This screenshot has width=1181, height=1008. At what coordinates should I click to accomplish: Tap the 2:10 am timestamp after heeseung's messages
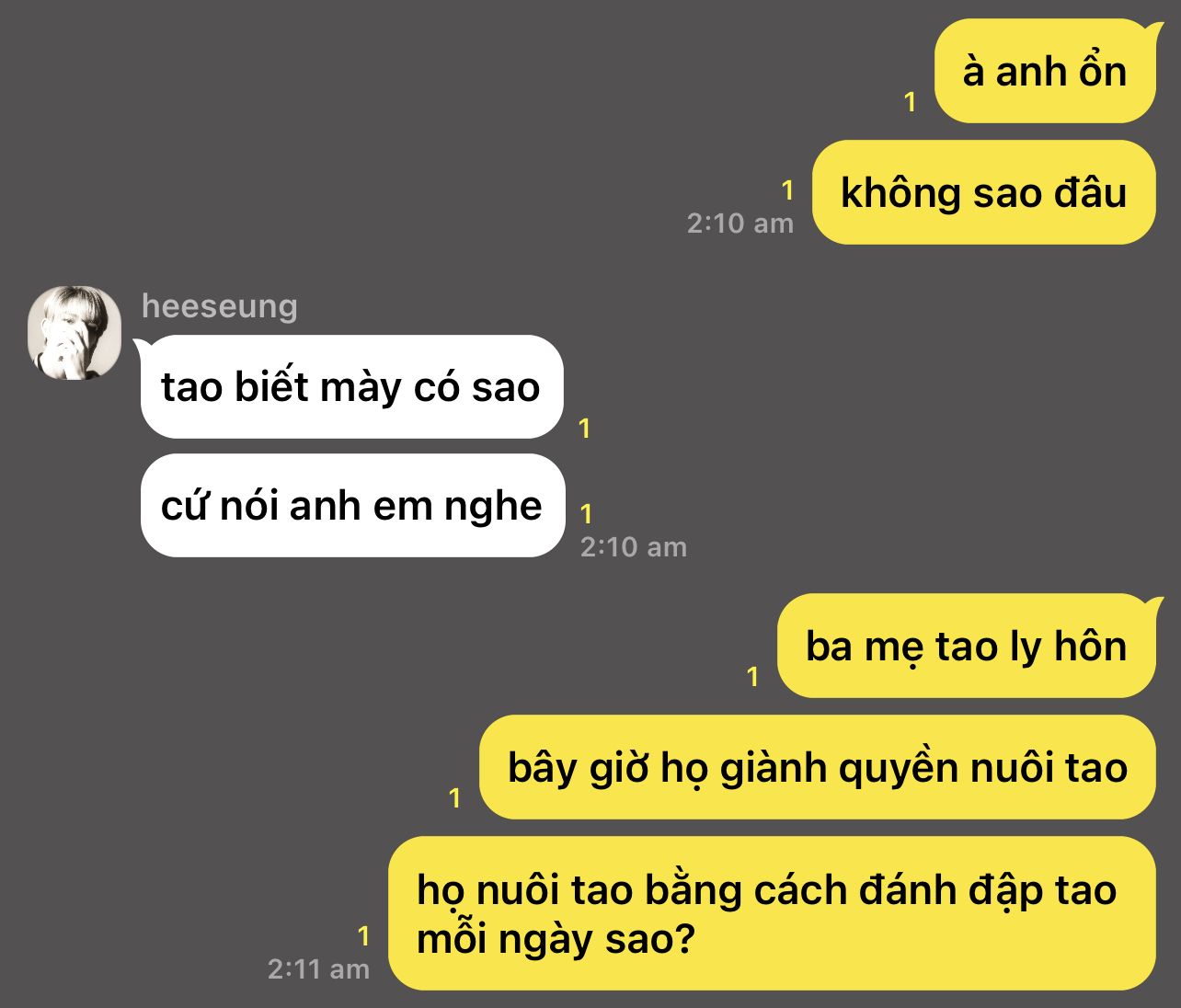coord(634,547)
